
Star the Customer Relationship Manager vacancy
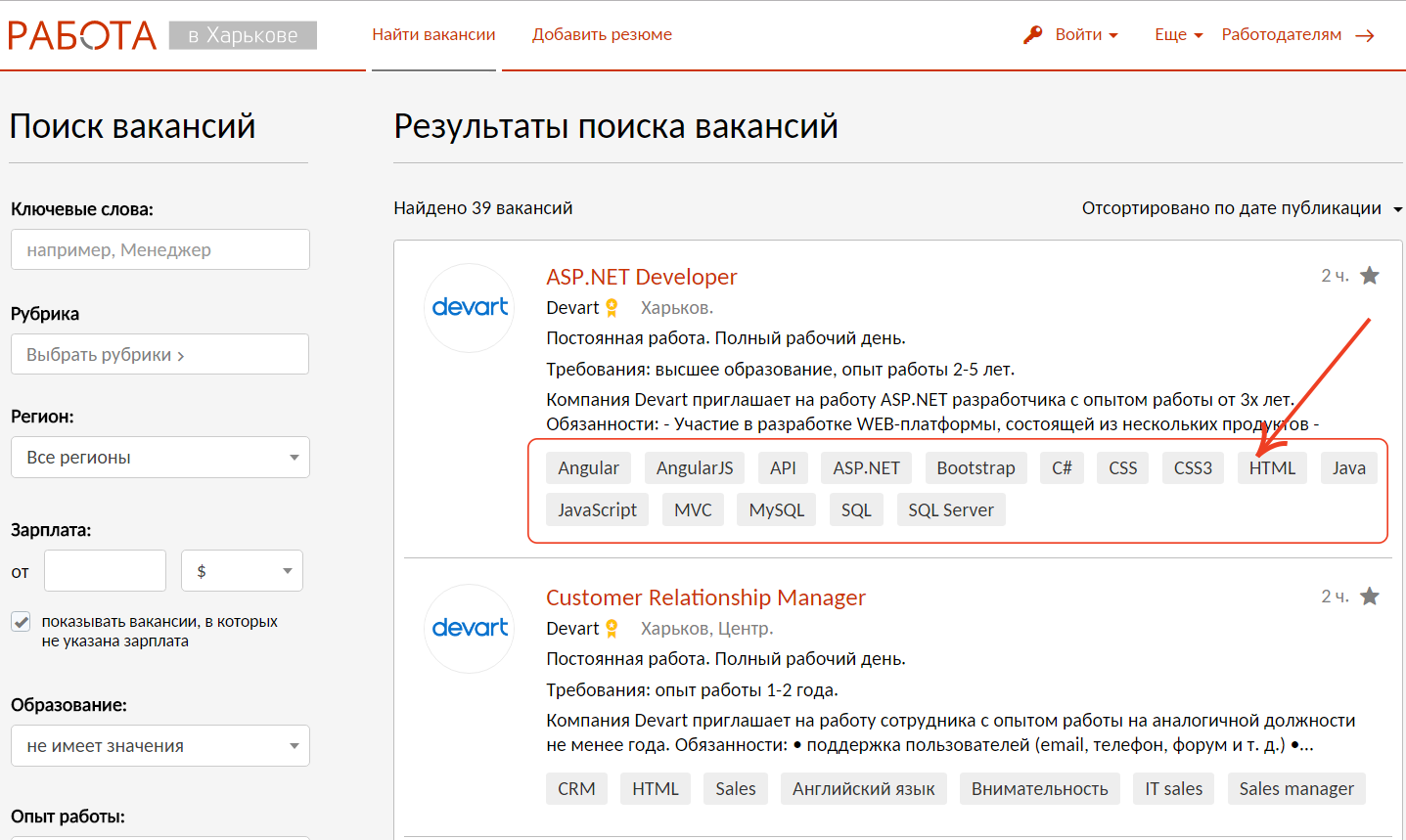click(x=1370, y=597)
